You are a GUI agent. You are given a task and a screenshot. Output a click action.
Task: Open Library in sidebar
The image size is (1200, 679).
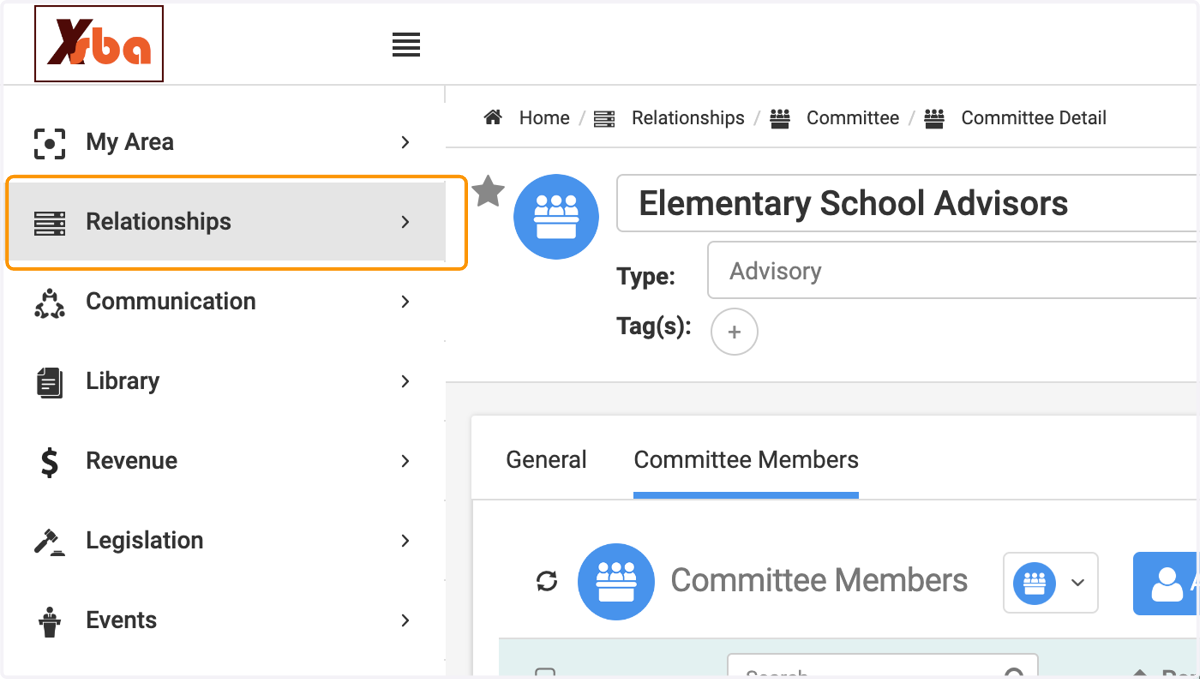tap(224, 381)
